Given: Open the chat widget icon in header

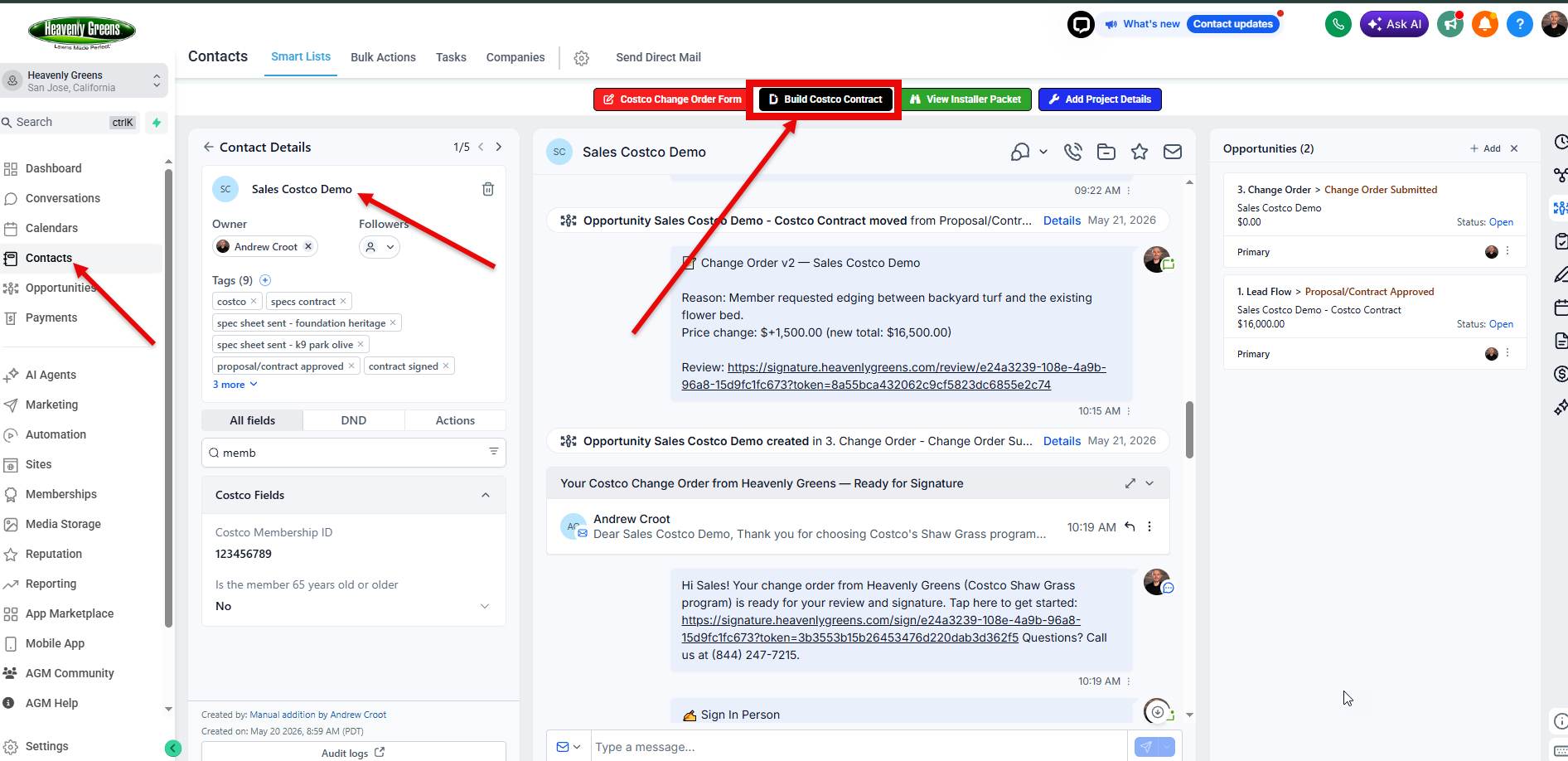Looking at the screenshot, I should point(1081,25).
